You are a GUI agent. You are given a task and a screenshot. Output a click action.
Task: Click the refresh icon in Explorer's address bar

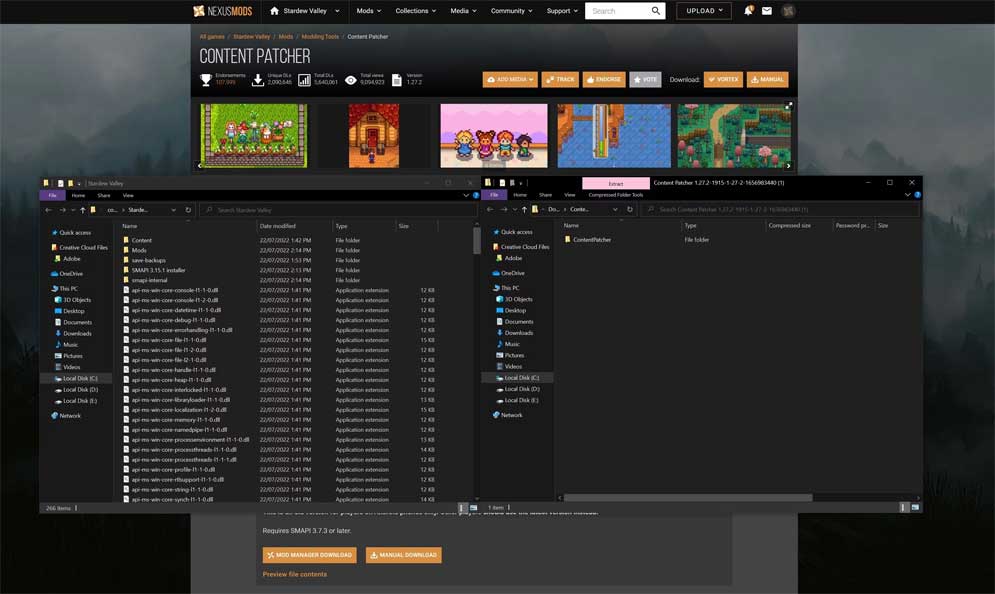tap(186, 209)
